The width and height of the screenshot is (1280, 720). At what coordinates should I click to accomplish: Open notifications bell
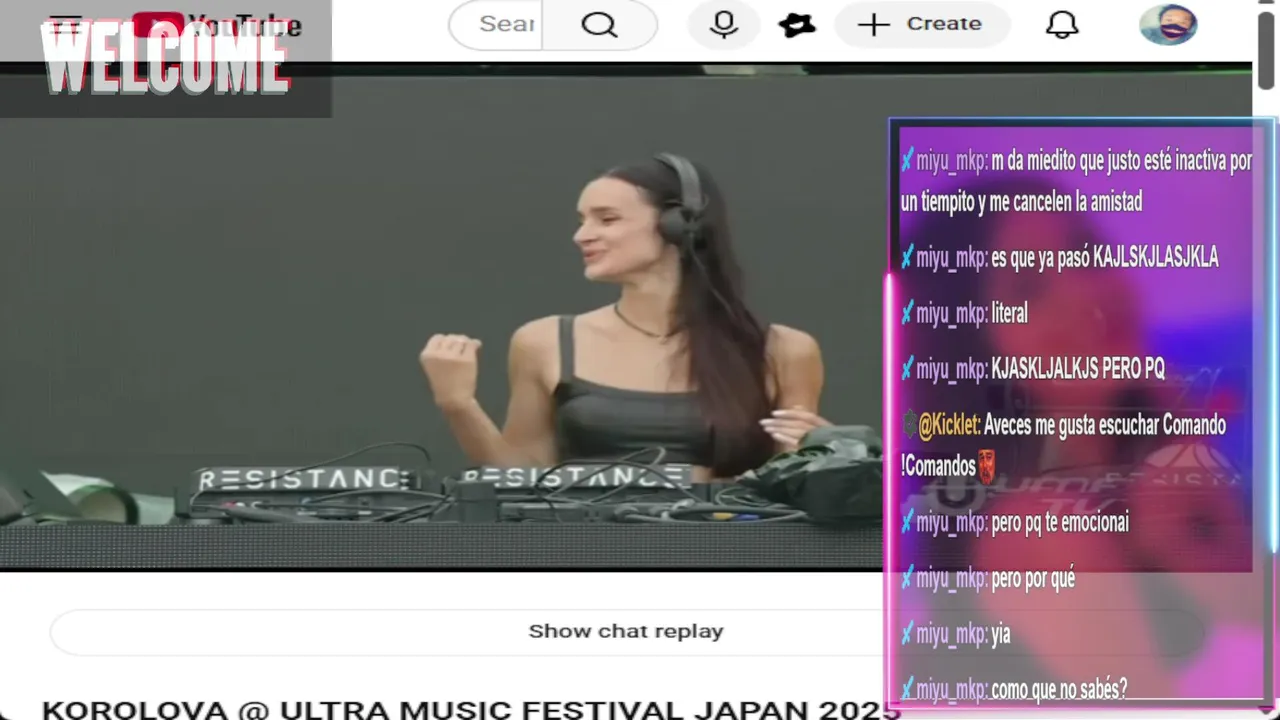pyautogui.click(x=1062, y=24)
